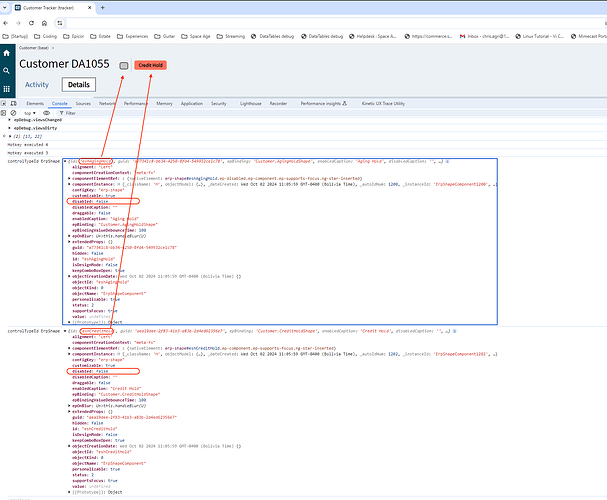Image resolution: width=607 pixels, height=500 pixels.
Task: Open the Space Age bookmarks folder
Action: (x=196, y=36)
